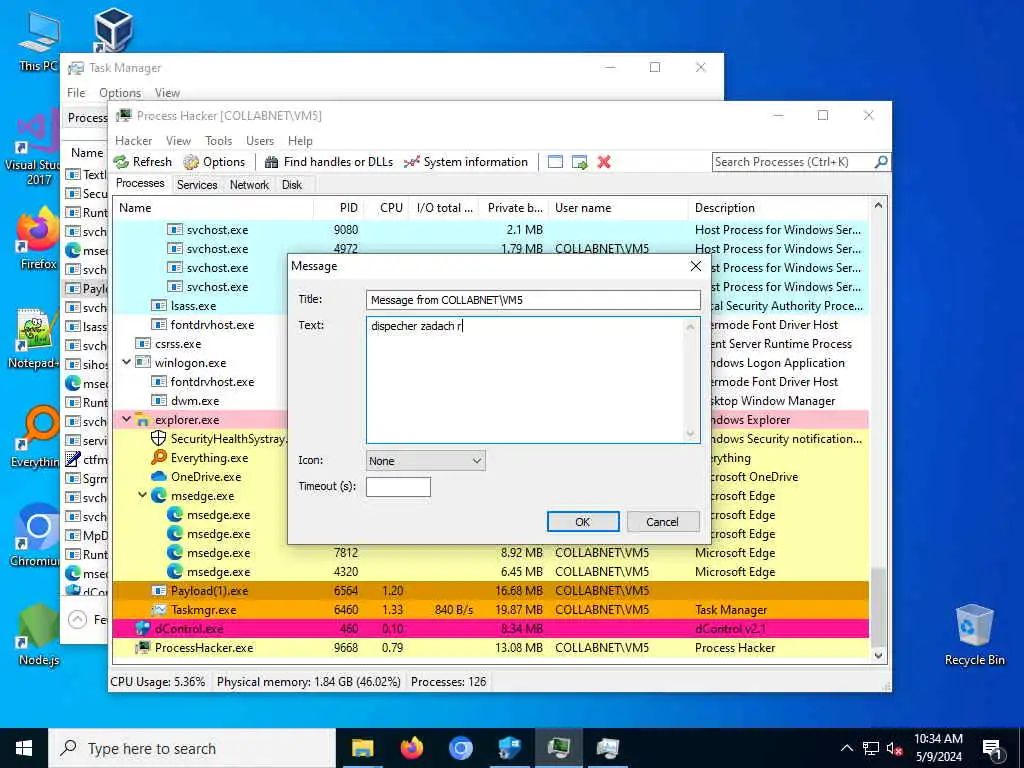
Task: Collapse the msedge.exe parent node
Action: click(x=142, y=496)
